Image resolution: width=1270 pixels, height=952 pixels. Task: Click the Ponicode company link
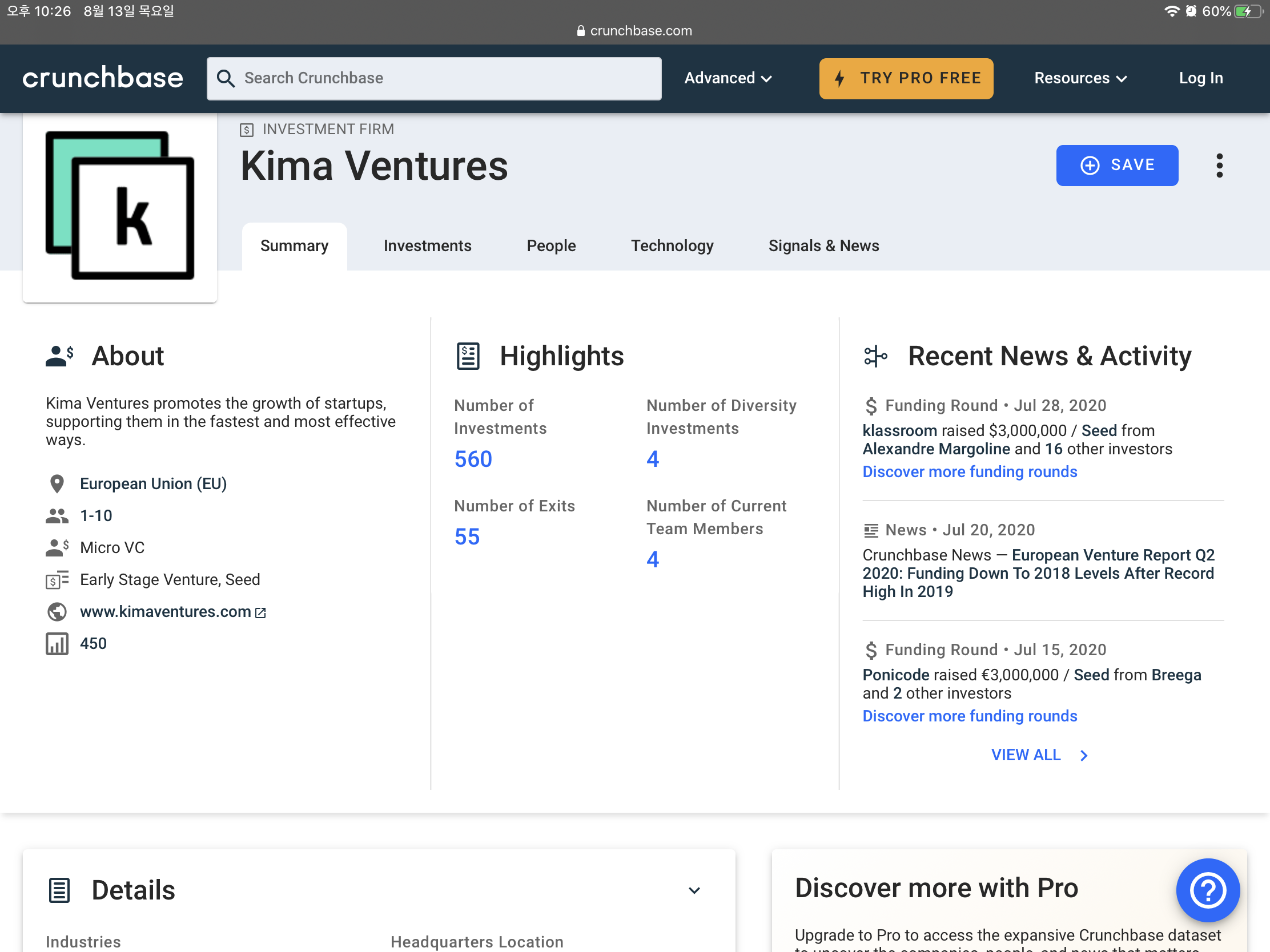click(895, 675)
